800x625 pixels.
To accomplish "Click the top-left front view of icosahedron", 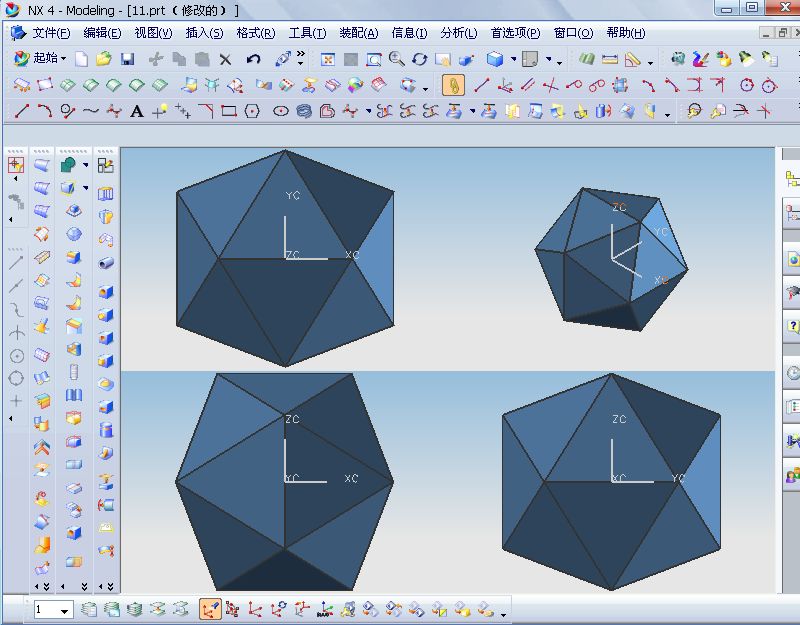I will coord(285,258).
